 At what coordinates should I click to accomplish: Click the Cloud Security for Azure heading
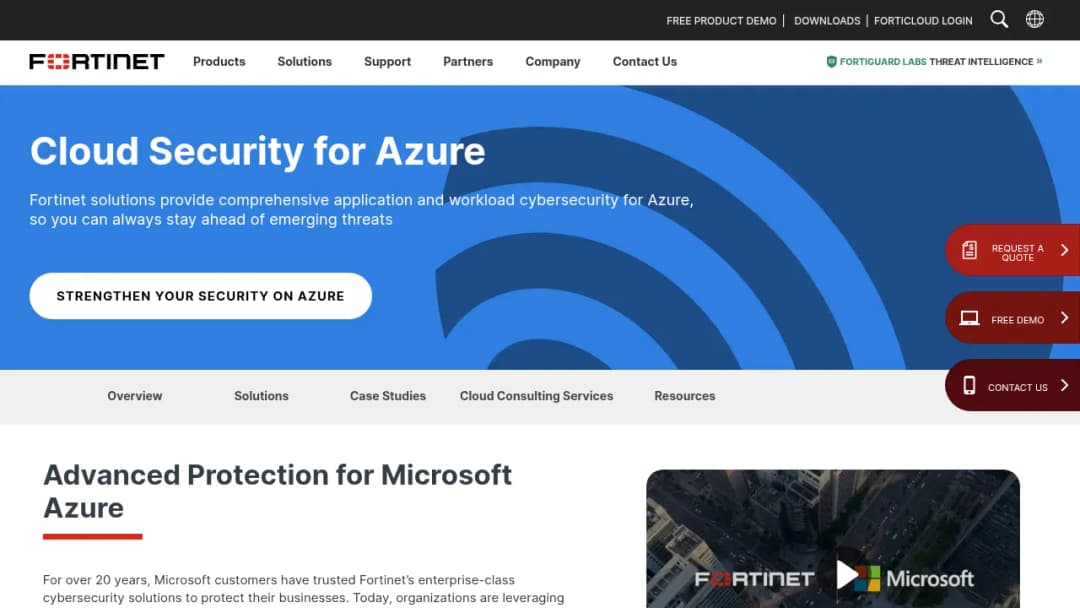tap(257, 151)
